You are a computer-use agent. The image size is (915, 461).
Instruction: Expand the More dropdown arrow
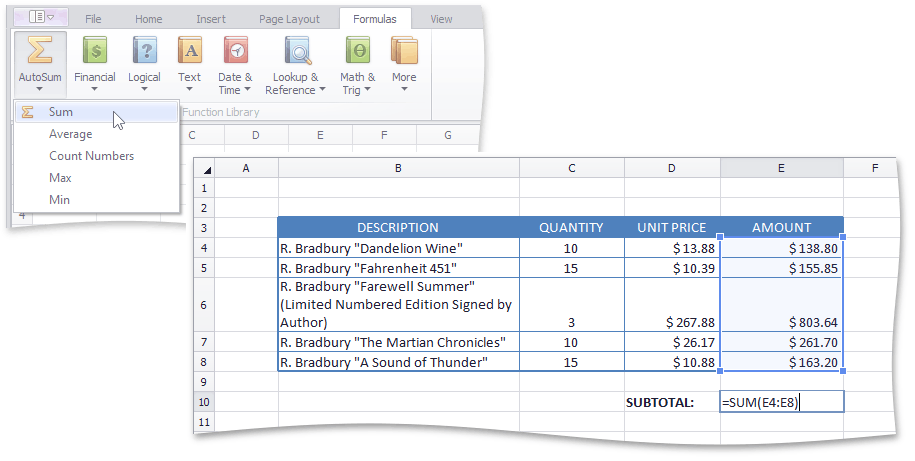coord(404,89)
